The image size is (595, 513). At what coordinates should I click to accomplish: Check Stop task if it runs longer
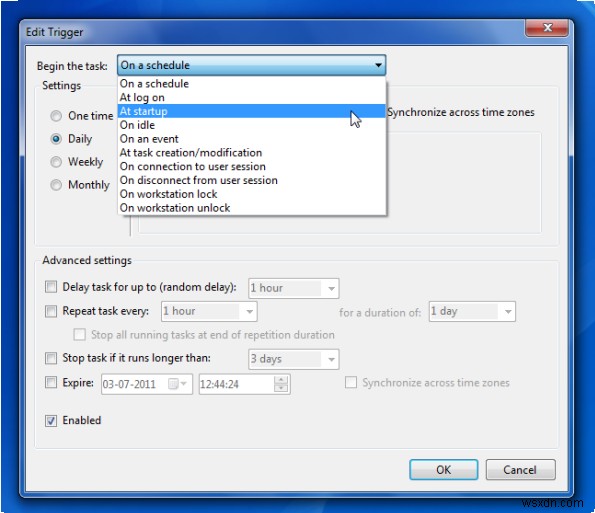[x=51, y=358]
